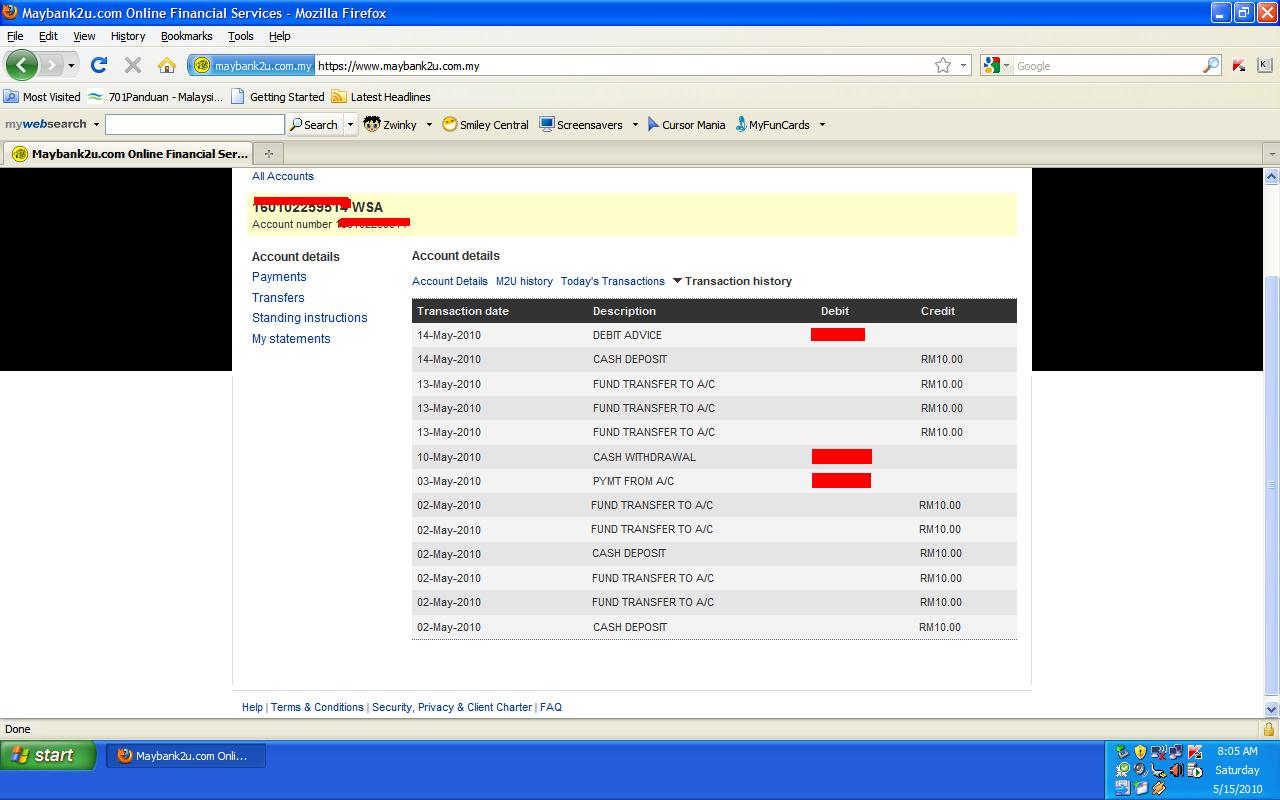Open Cursor Mania toolbar button
This screenshot has width=1280, height=800.
click(686, 124)
